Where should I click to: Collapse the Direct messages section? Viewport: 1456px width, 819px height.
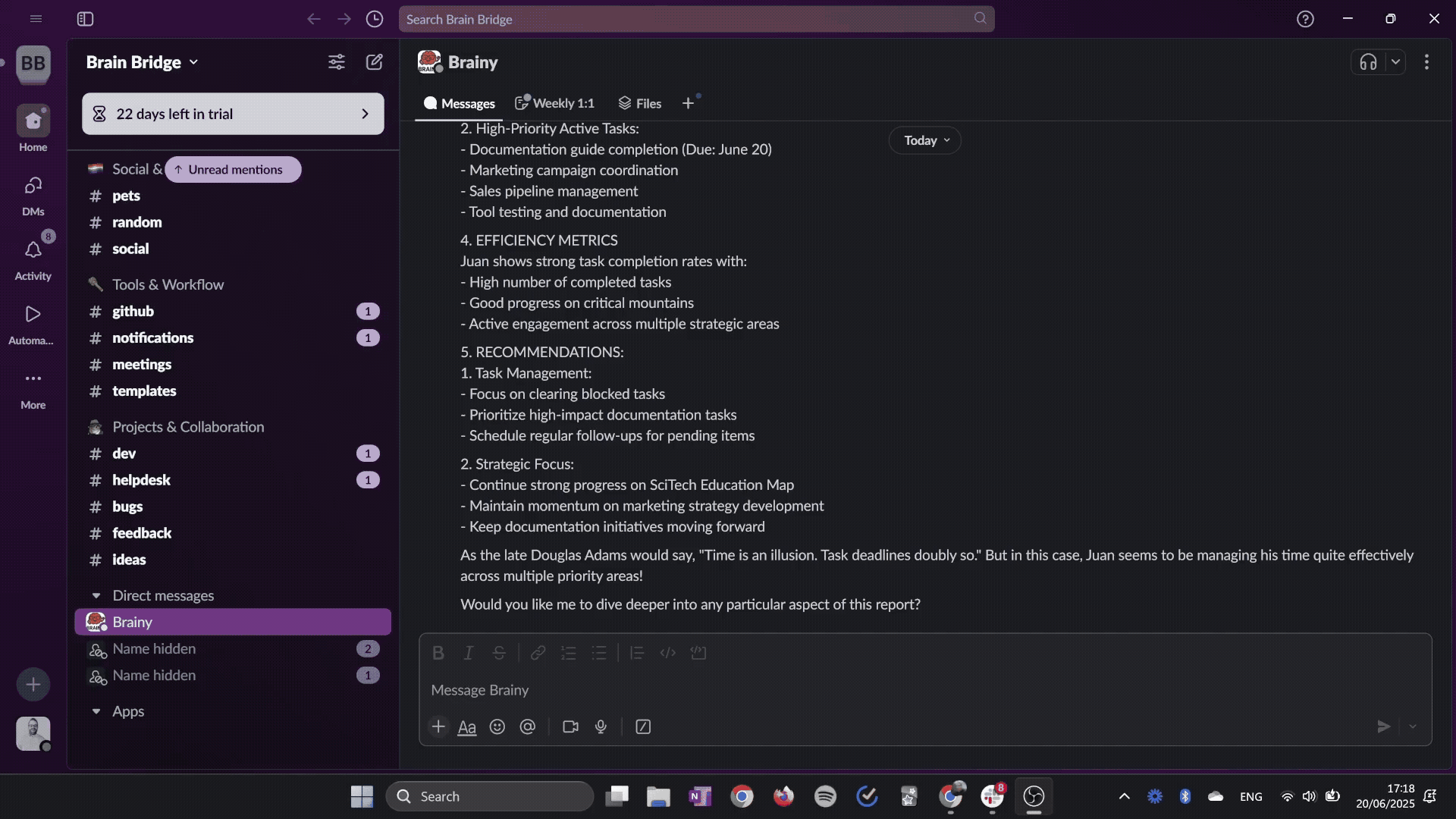point(96,596)
